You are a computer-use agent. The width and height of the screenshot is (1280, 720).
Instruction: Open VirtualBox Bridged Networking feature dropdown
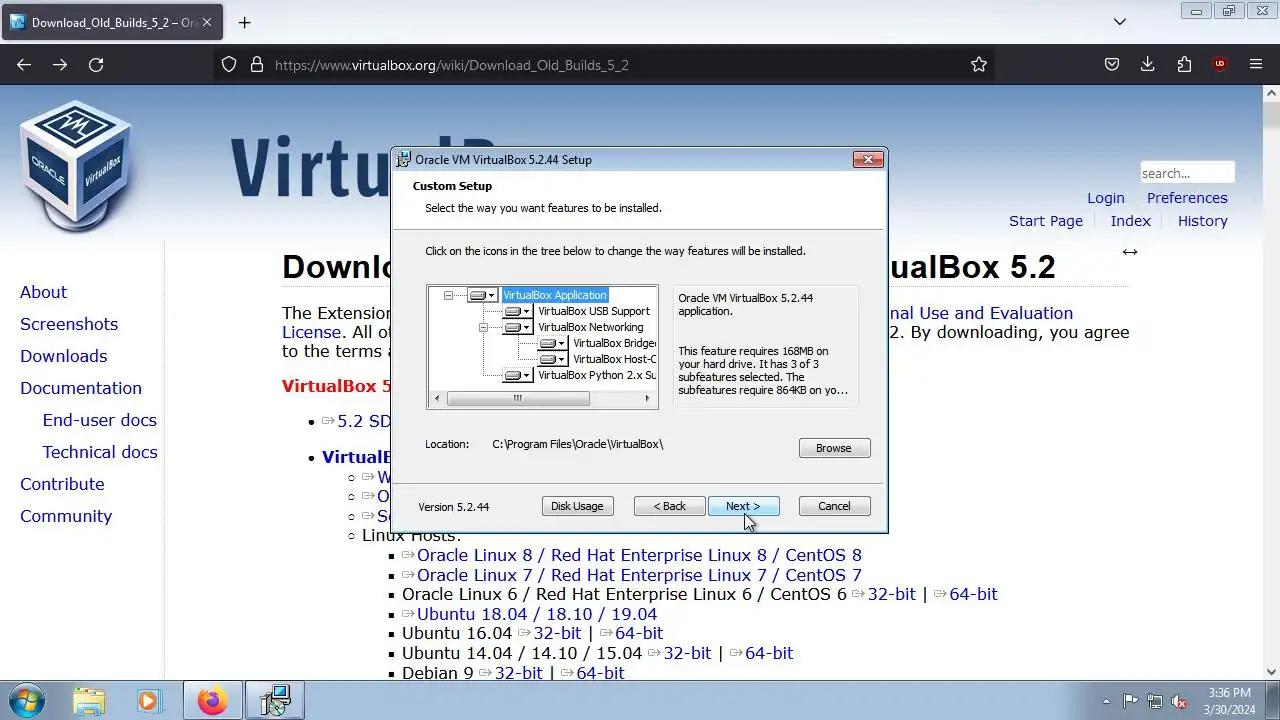point(552,344)
